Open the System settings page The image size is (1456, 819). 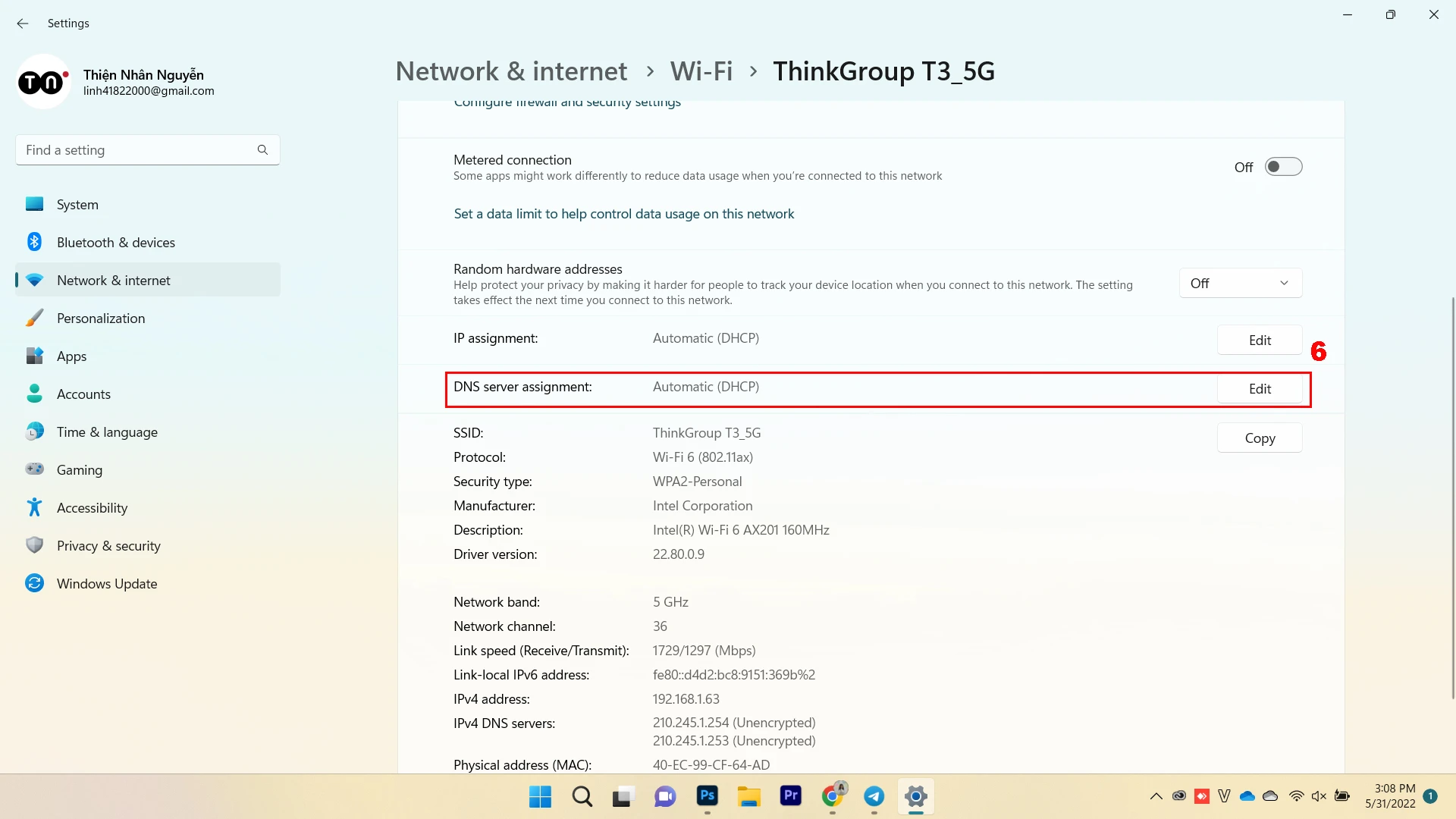148,204
